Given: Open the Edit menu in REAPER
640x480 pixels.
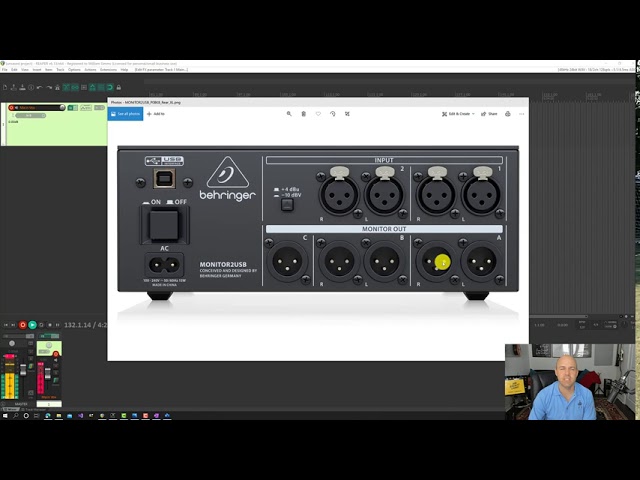Looking at the screenshot, I should (14, 70).
